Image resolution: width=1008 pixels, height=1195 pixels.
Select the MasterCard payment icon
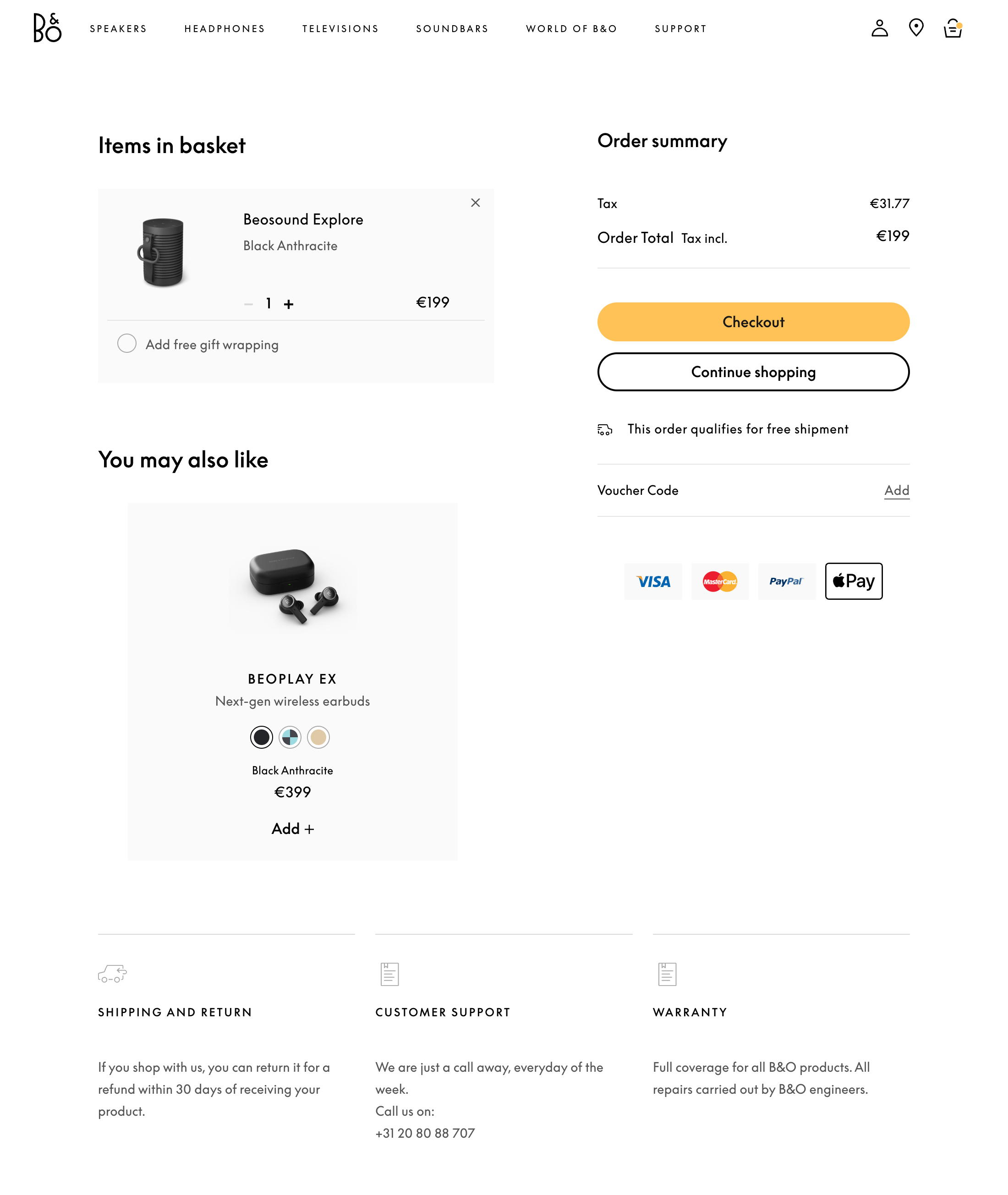[720, 581]
